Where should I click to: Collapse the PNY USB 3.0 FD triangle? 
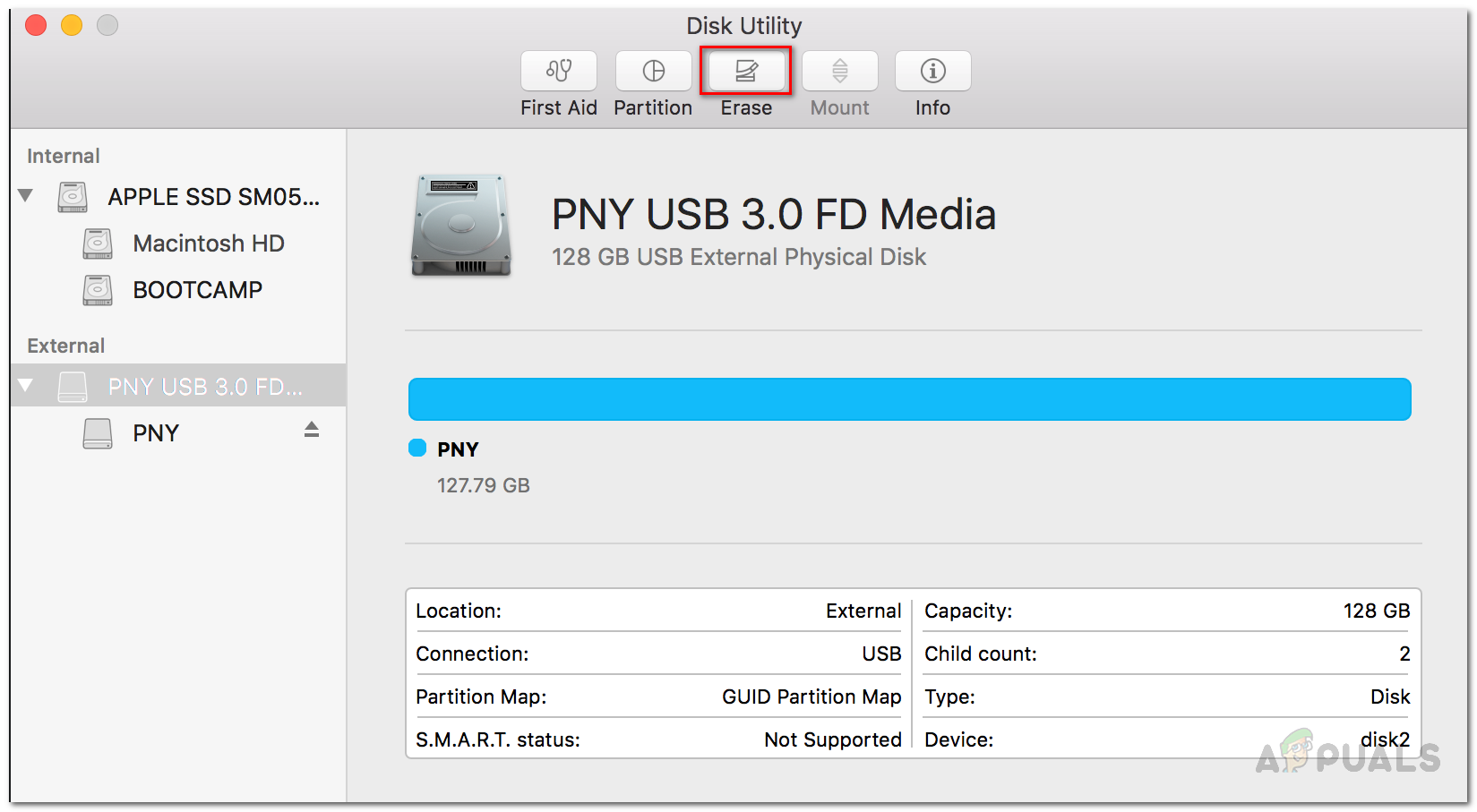click(26, 386)
